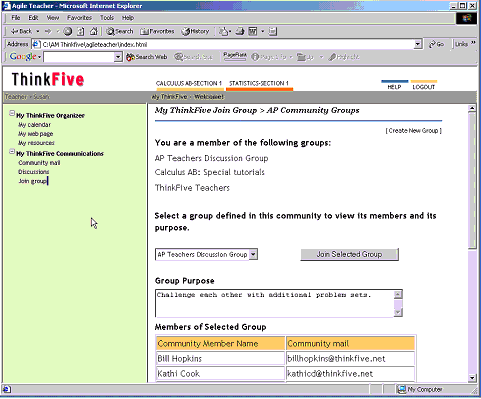Switch to Statistics-Section 1 tab
Screen dimensions: 481x399
click(259, 83)
